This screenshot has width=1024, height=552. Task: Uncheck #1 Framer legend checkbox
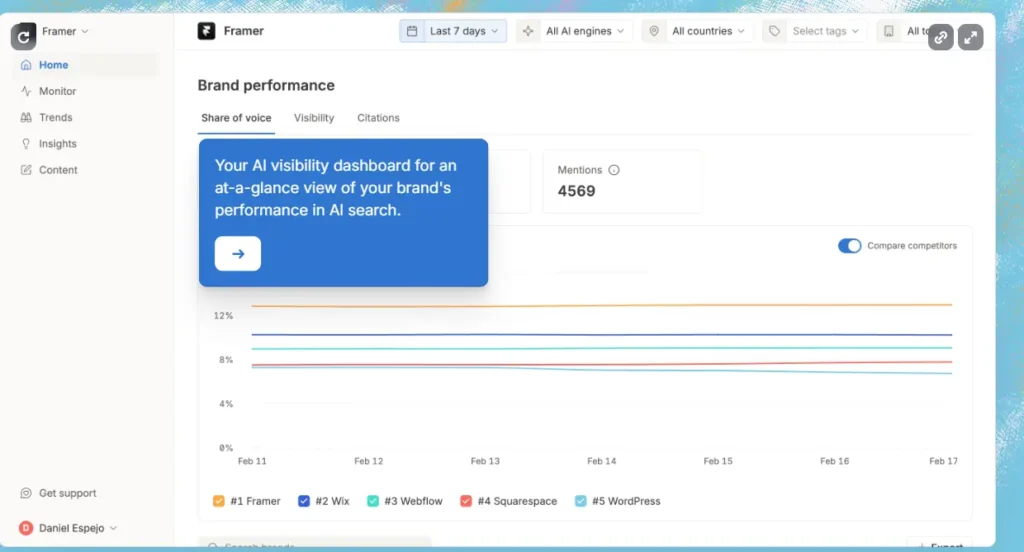(219, 501)
